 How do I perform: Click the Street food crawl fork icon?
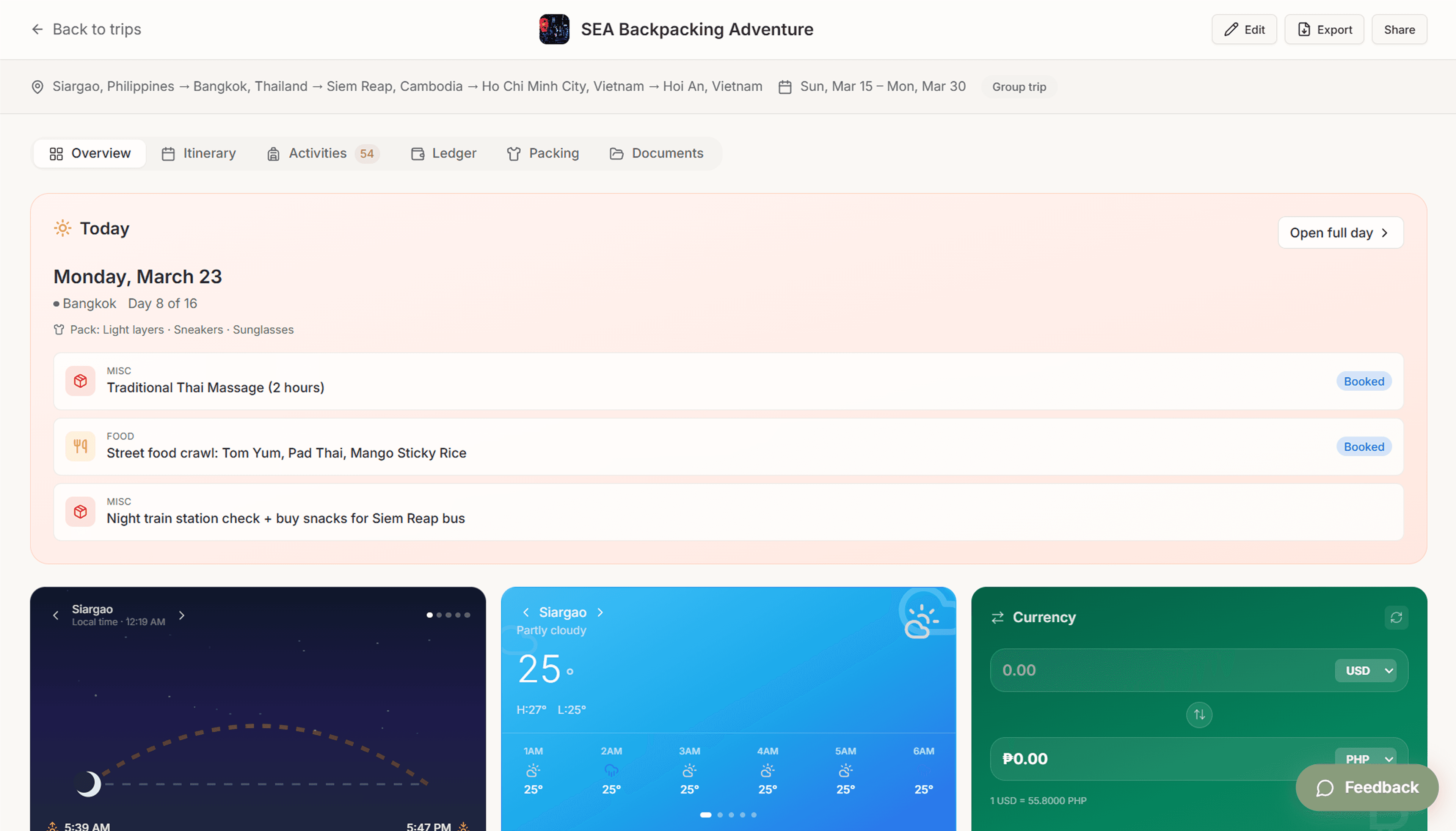(80, 446)
